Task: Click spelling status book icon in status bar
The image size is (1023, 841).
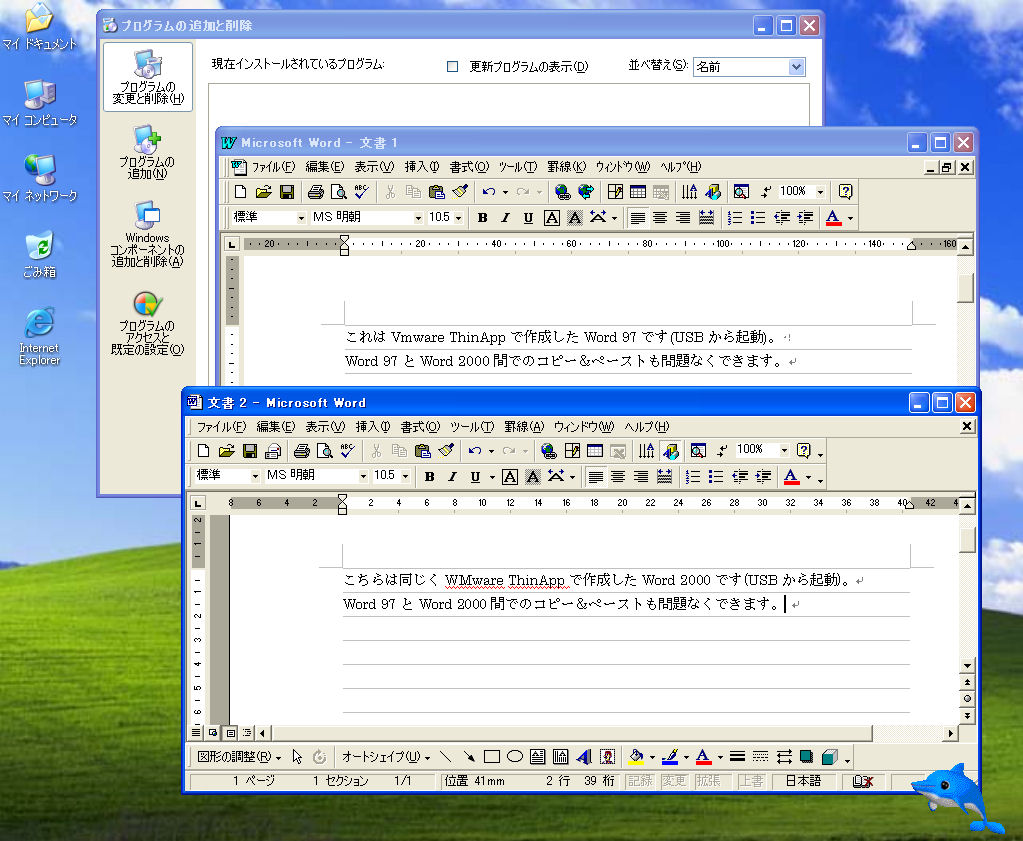Action: coord(863,781)
